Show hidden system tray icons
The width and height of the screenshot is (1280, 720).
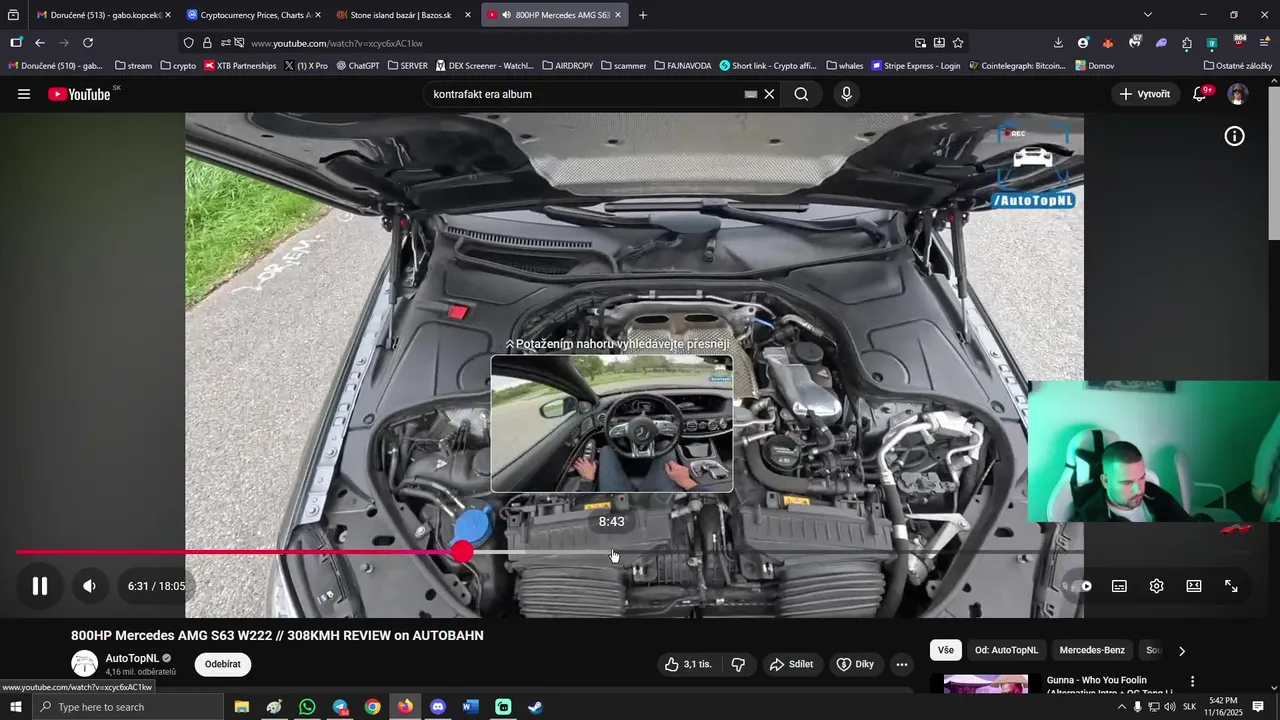[x=1121, y=707]
